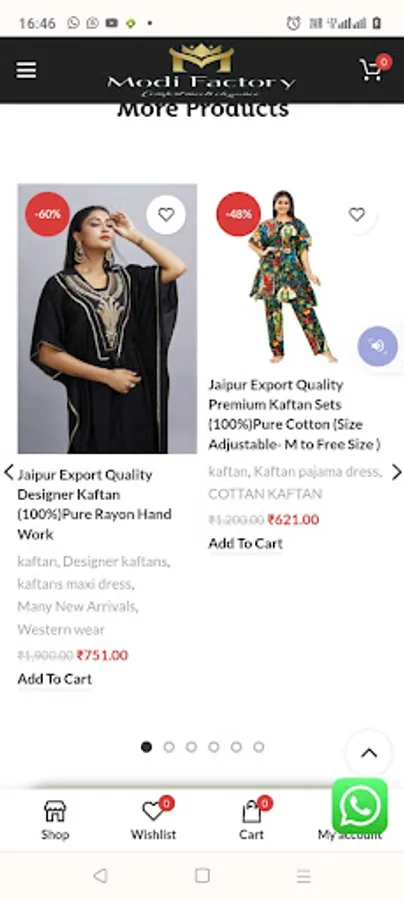
Task: Open 'Kaftan pajama dress' category link
Action: 317,472
